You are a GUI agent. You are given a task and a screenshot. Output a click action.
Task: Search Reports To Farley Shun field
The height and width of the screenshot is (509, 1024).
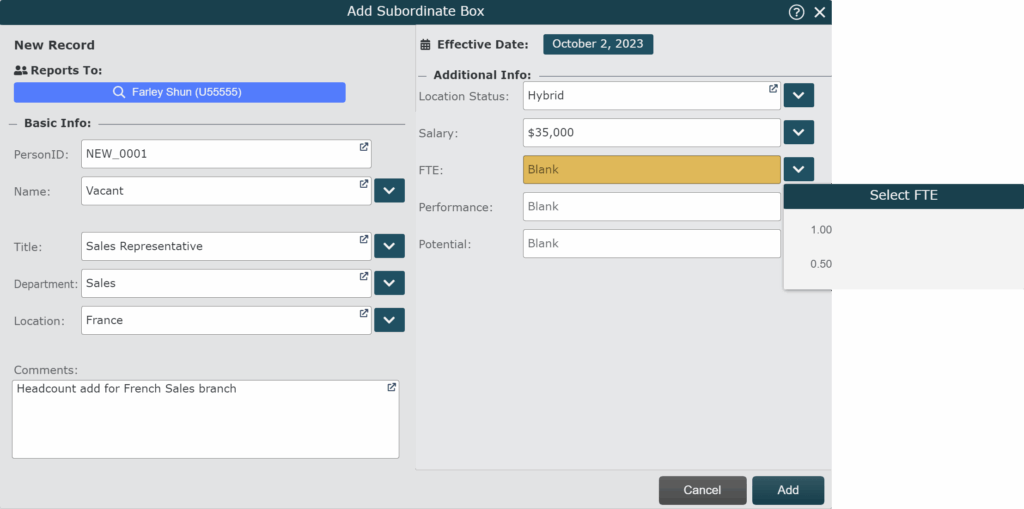tap(179, 92)
